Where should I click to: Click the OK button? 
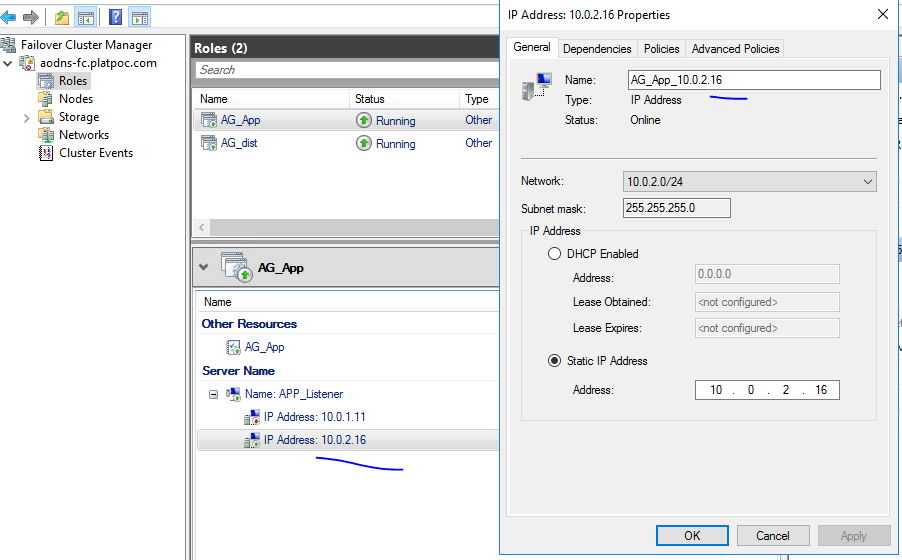pyautogui.click(x=692, y=536)
